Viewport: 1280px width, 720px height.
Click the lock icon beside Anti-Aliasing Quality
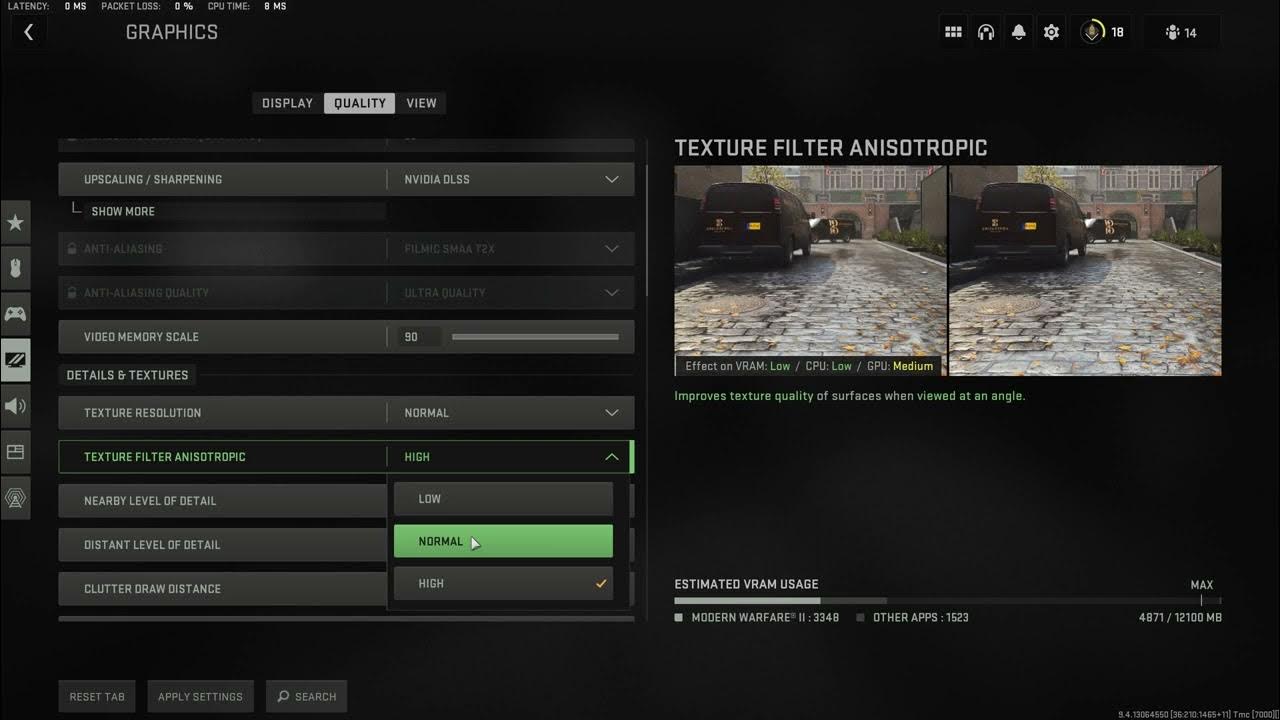72,292
